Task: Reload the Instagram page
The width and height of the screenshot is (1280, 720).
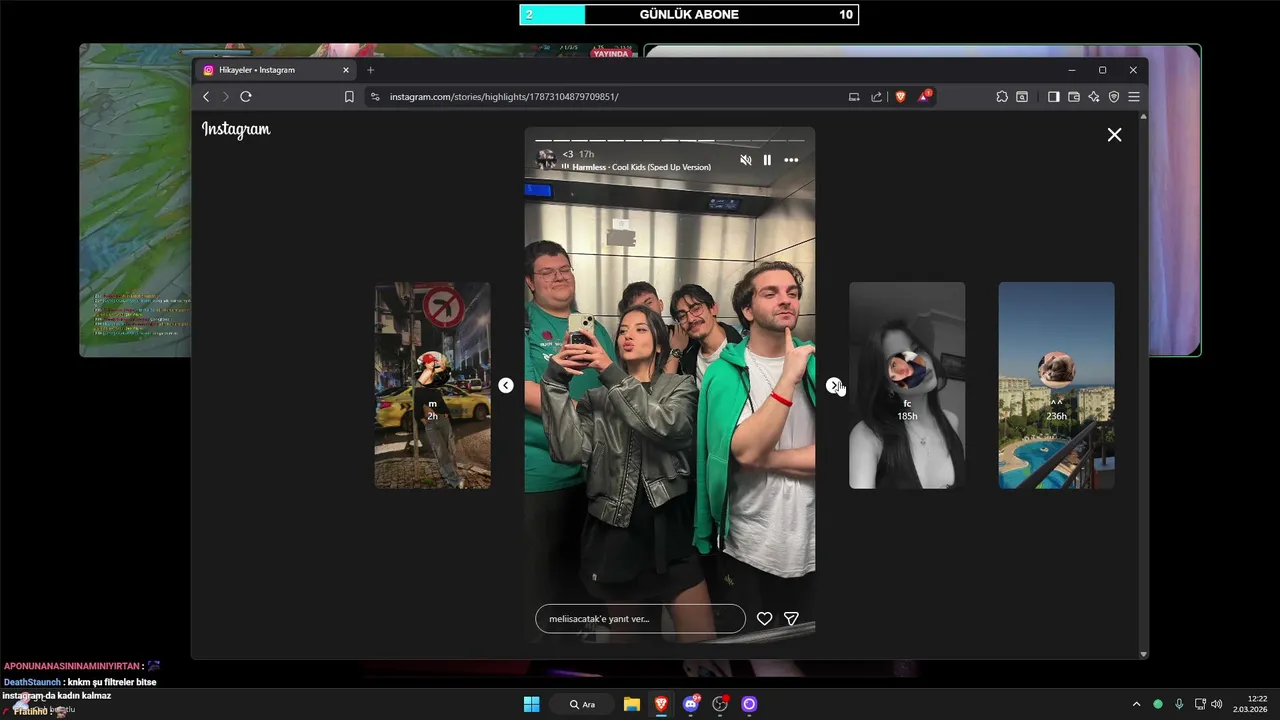Action: [x=245, y=97]
